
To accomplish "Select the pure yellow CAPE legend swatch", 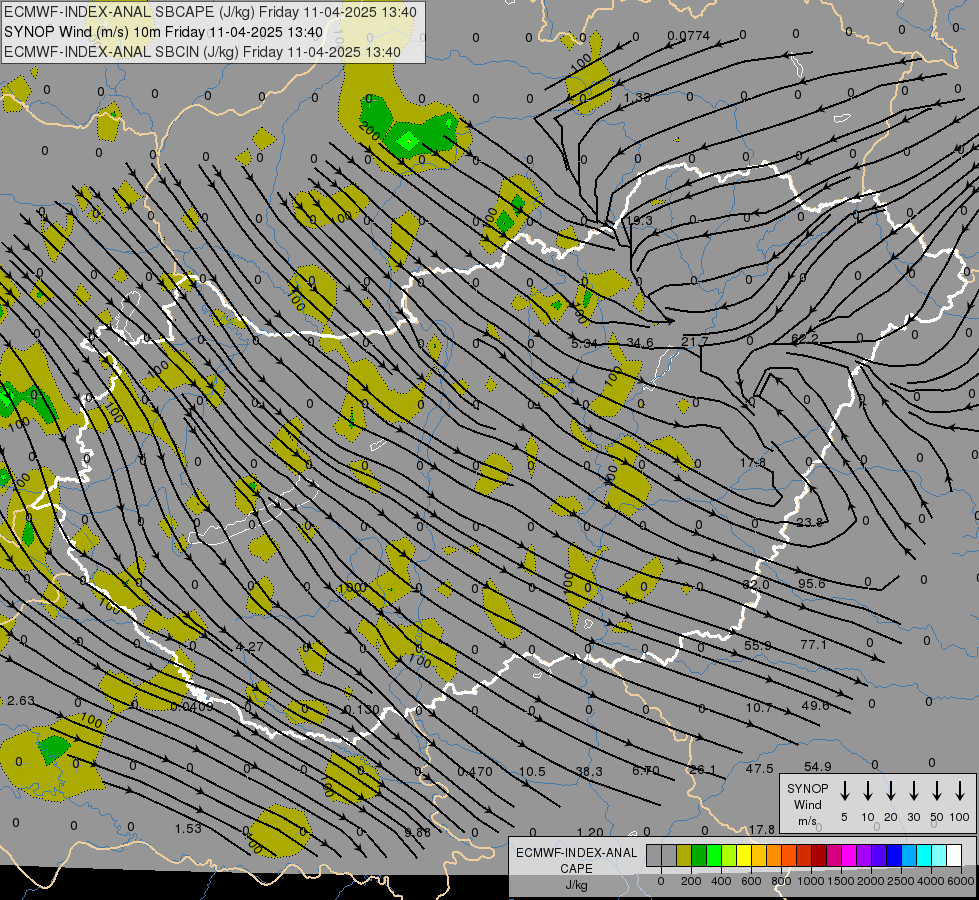I will (744, 856).
